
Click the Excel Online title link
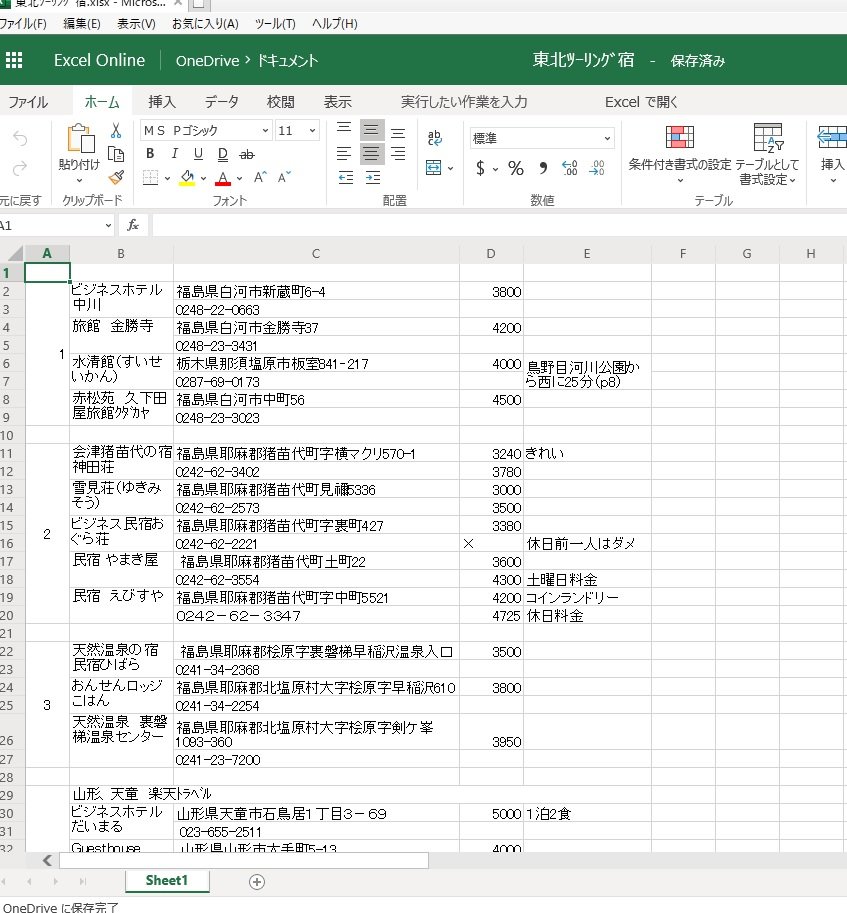[100, 60]
